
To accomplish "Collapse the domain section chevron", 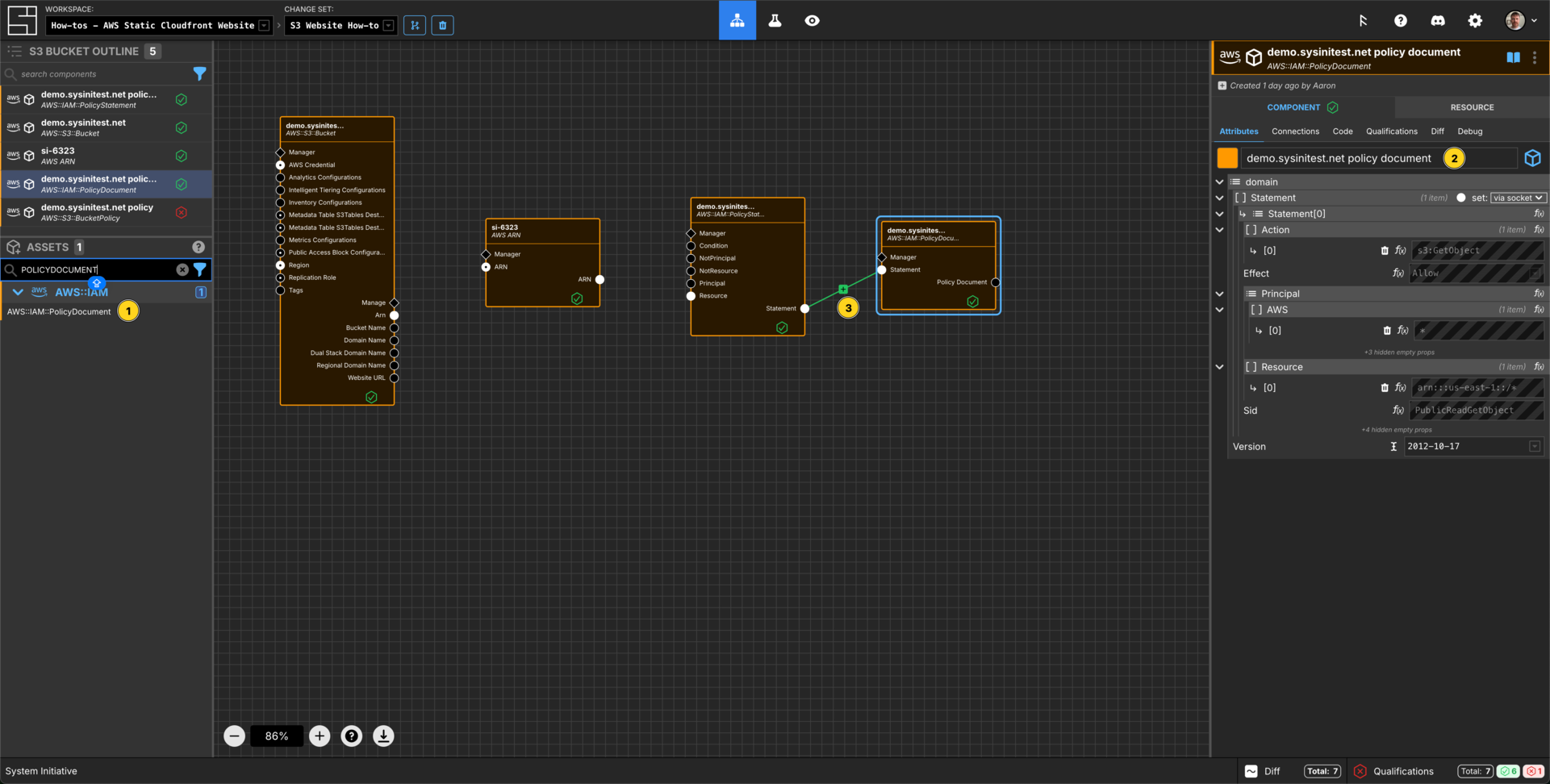I will pyautogui.click(x=1219, y=182).
